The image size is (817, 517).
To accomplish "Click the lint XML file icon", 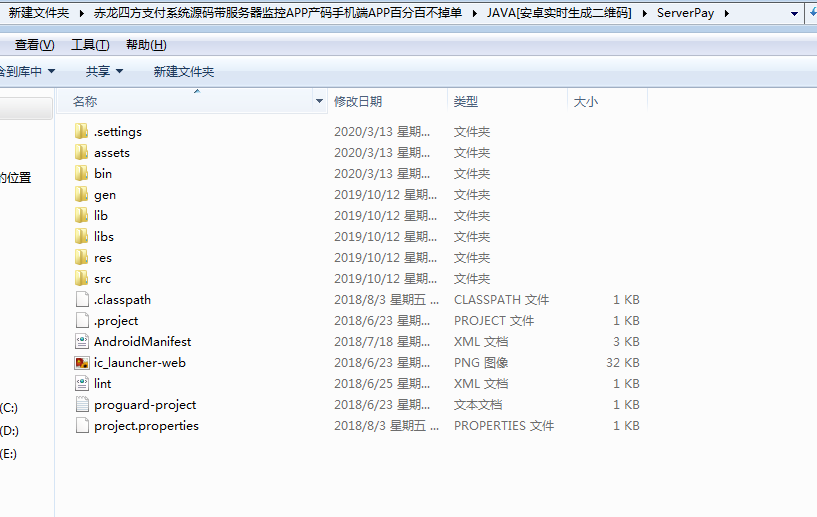I will point(82,384).
